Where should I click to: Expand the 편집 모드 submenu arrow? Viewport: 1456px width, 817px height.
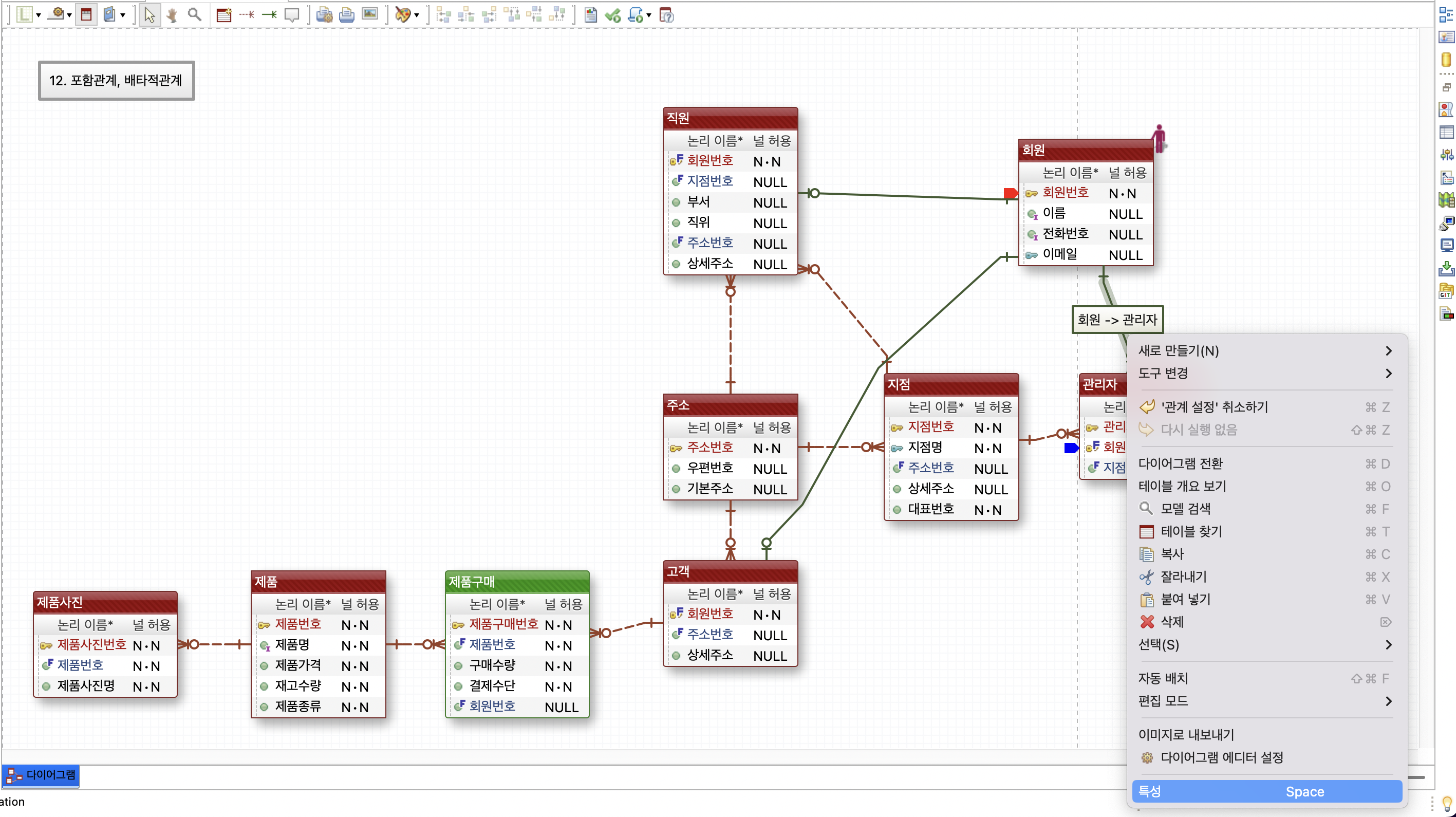[1388, 702]
